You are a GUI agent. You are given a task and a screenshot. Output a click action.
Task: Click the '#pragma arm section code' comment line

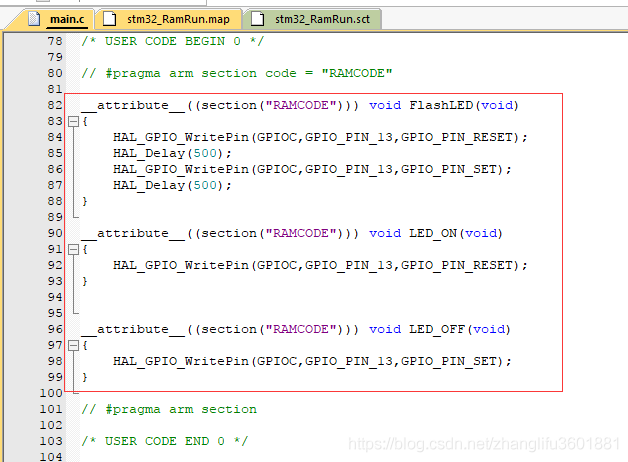tap(237, 73)
